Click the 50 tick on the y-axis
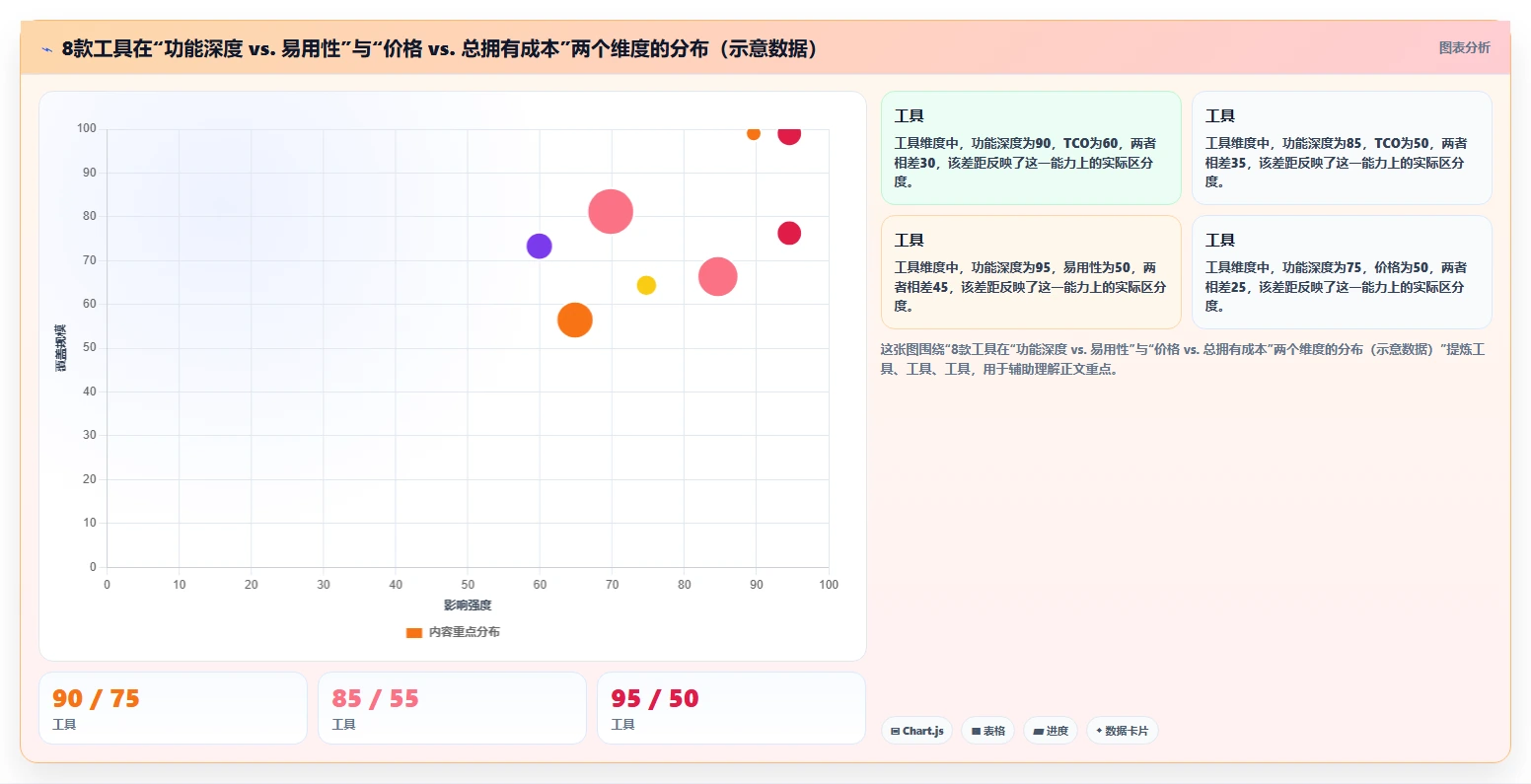1531x784 pixels. [x=90, y=348]
